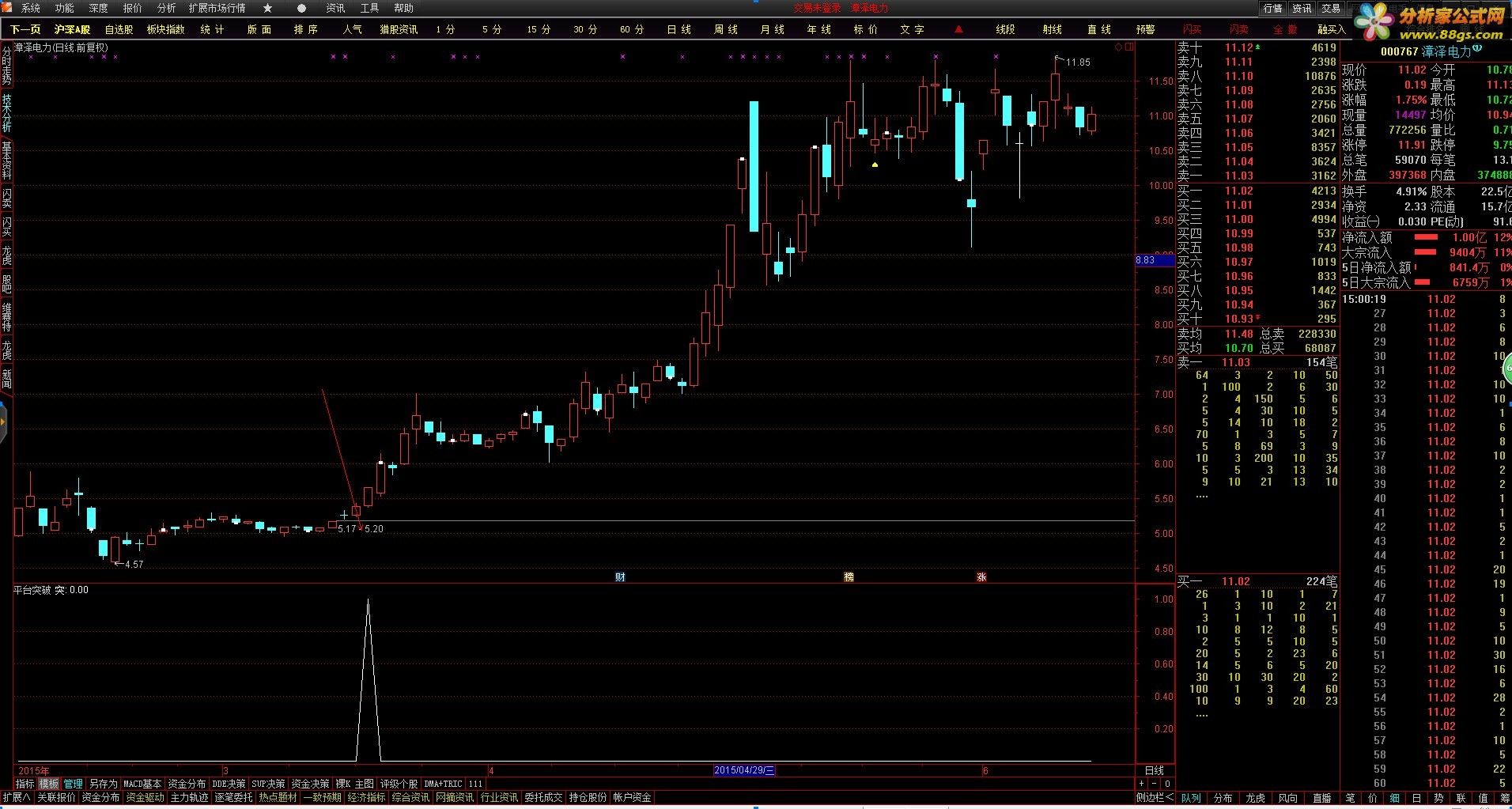Switch to 周线 weekly chart
This screenshot has height=809, width=1512.
(725, 29)
